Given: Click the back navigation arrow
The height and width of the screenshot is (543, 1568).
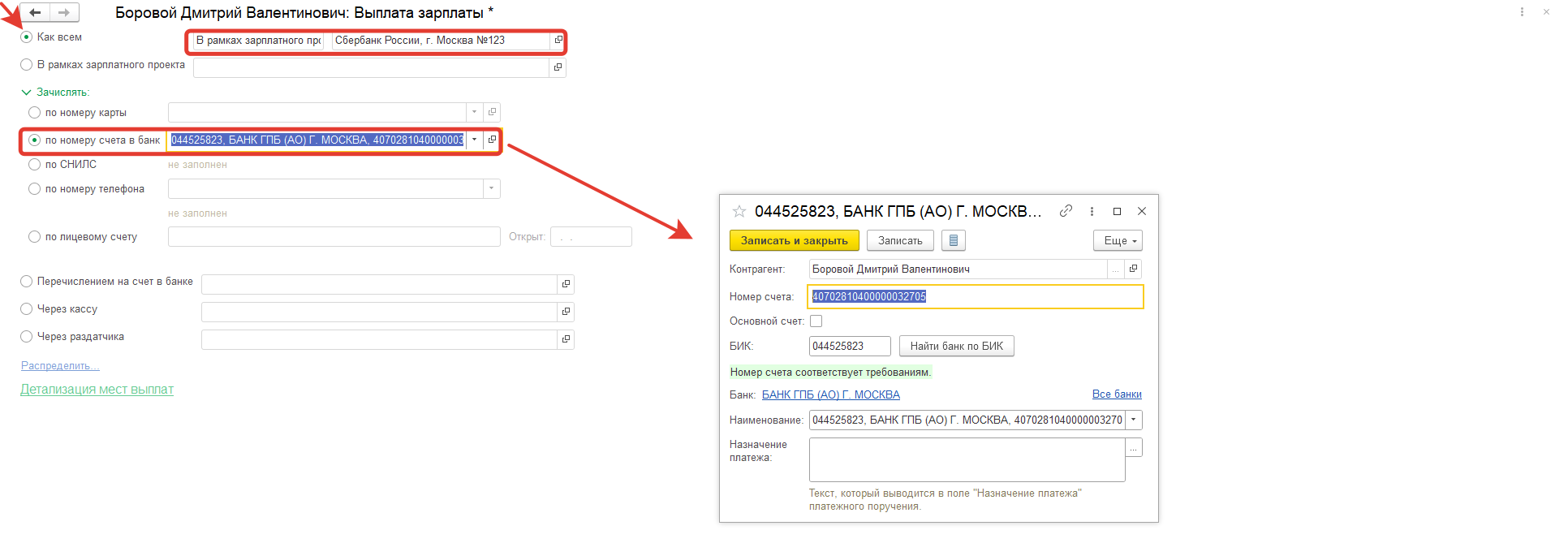Looking at the screenshot, I should (x=35, y=13).
